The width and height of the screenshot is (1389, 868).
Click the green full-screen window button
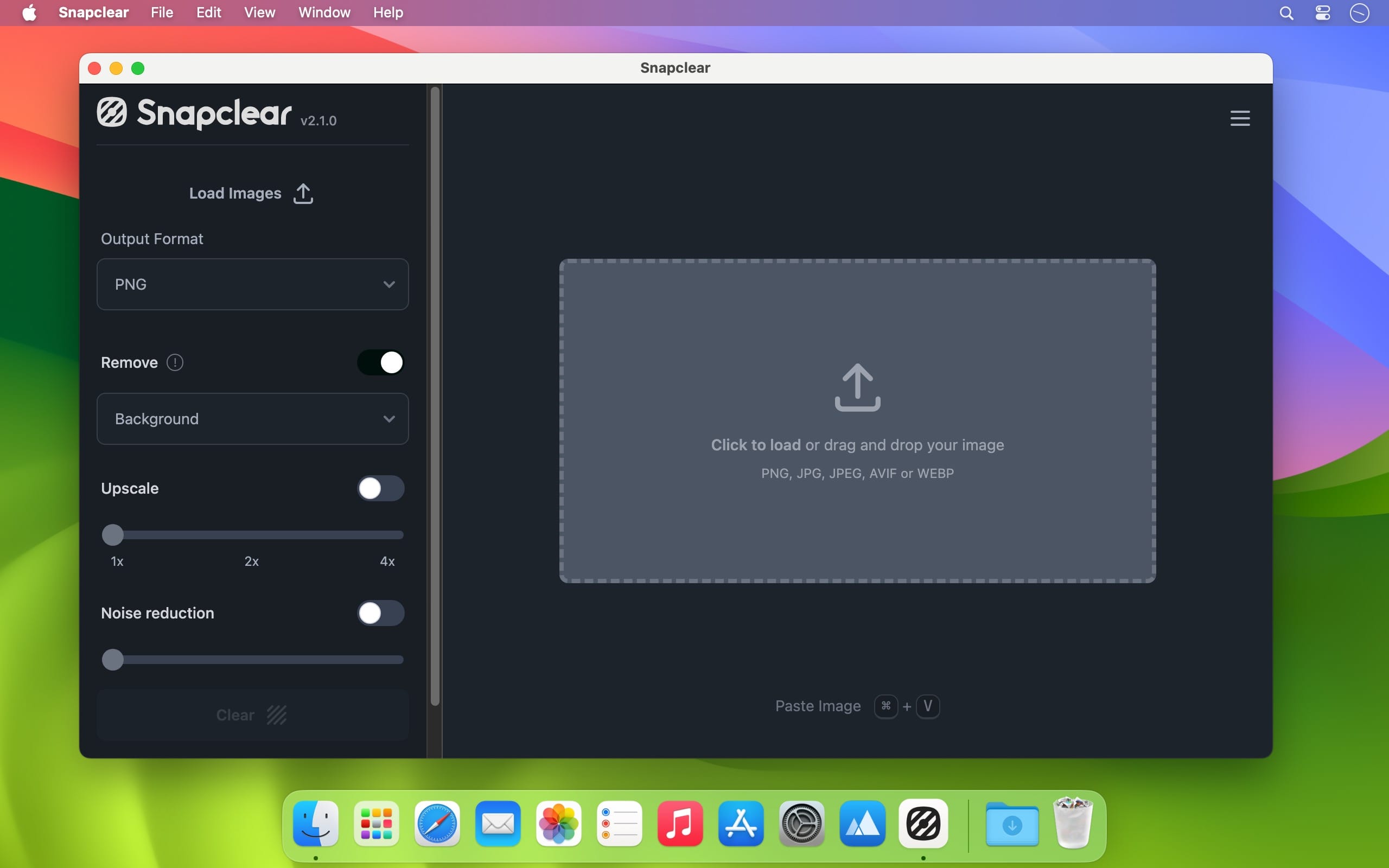pyautogui.click(x=138, y=68)
